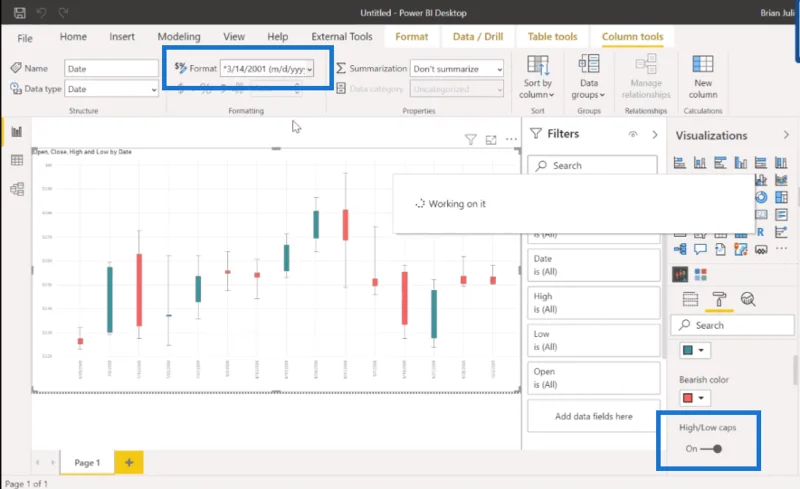This screenshot has height=489, width=800.
Task: Switch to the Table tools tab
Action: 552,37
